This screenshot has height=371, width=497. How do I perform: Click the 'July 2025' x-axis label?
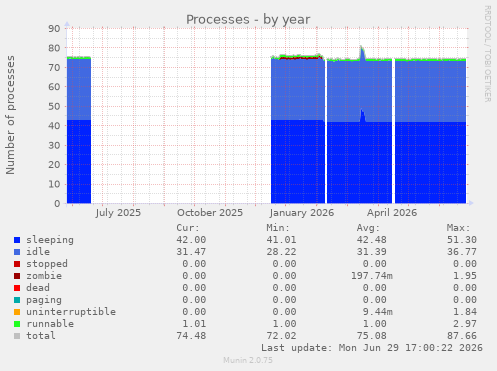(118, 213)
